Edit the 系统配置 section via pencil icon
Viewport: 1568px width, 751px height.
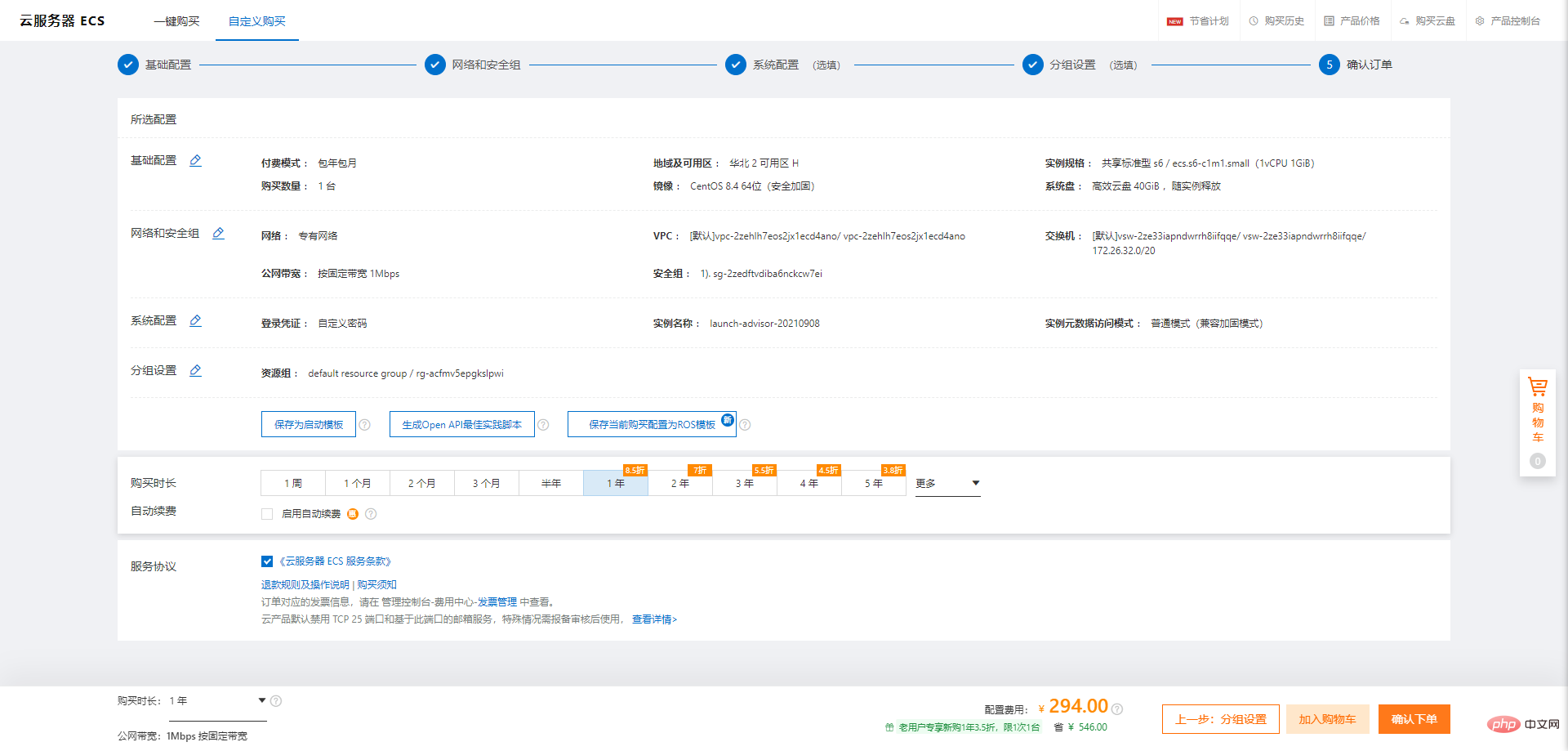click(195, 320)
